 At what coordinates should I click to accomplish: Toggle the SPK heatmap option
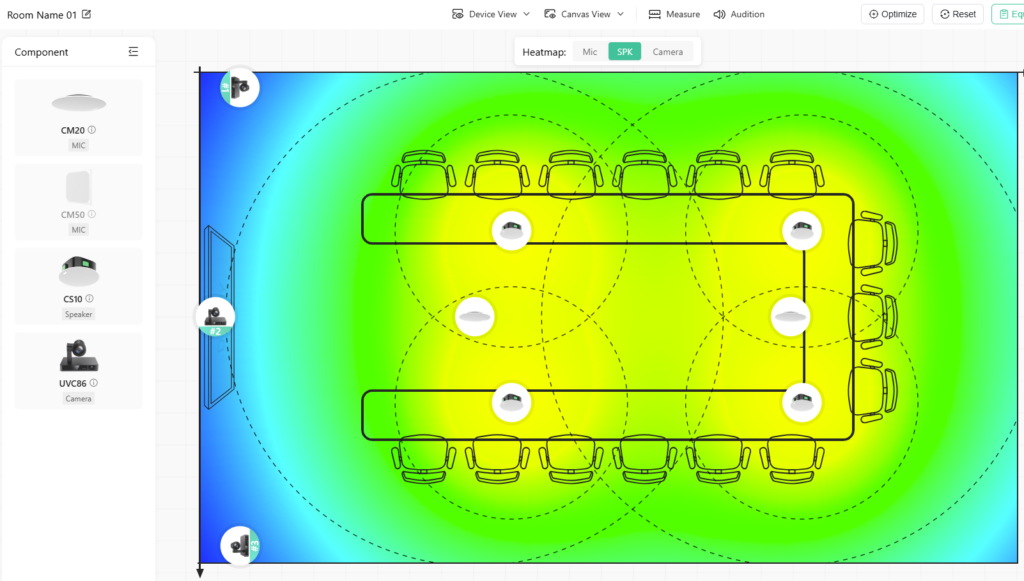pyautogui.click(x=624, y=52)
